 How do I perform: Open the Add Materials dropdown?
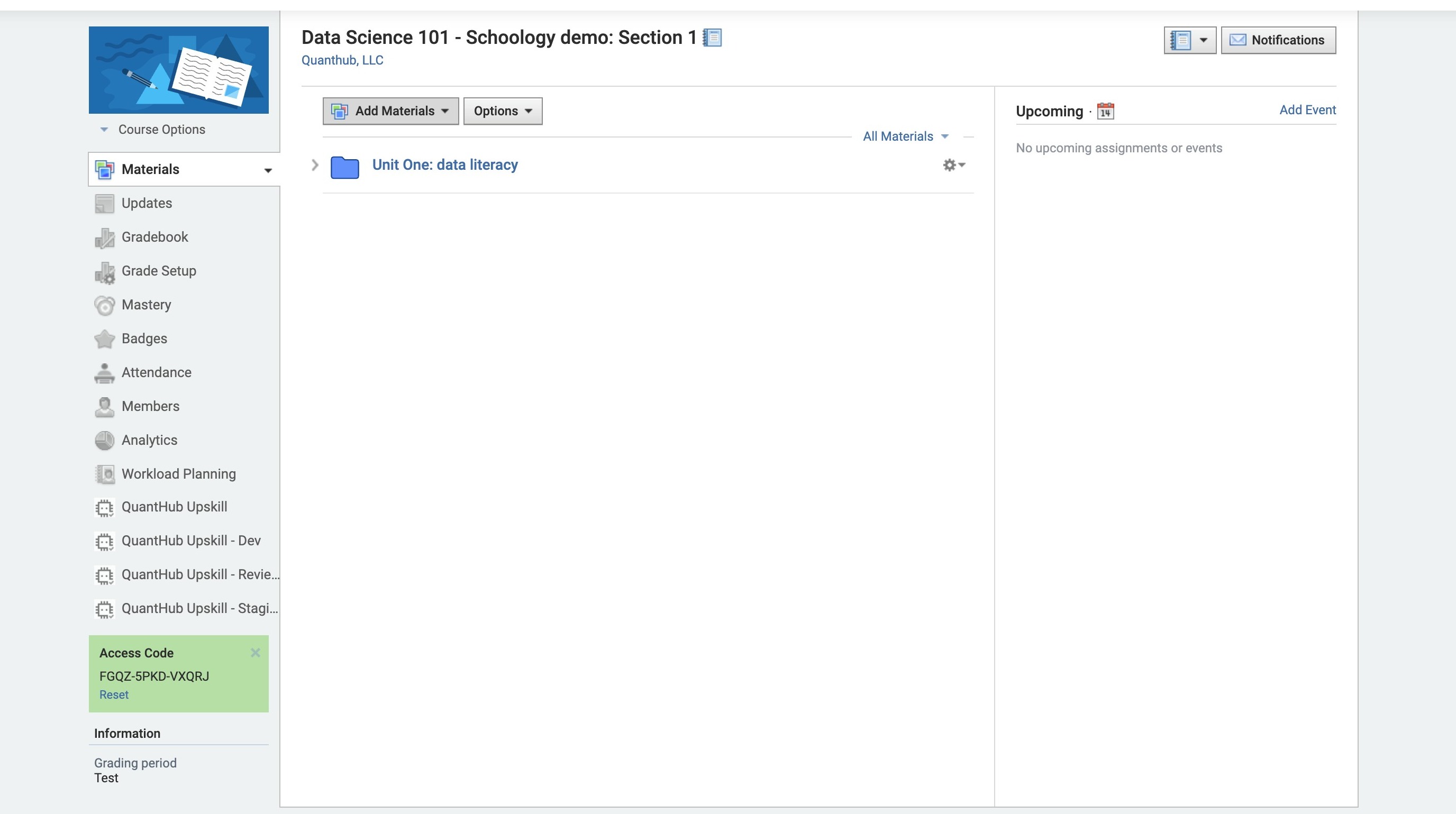tap(390, 111)
